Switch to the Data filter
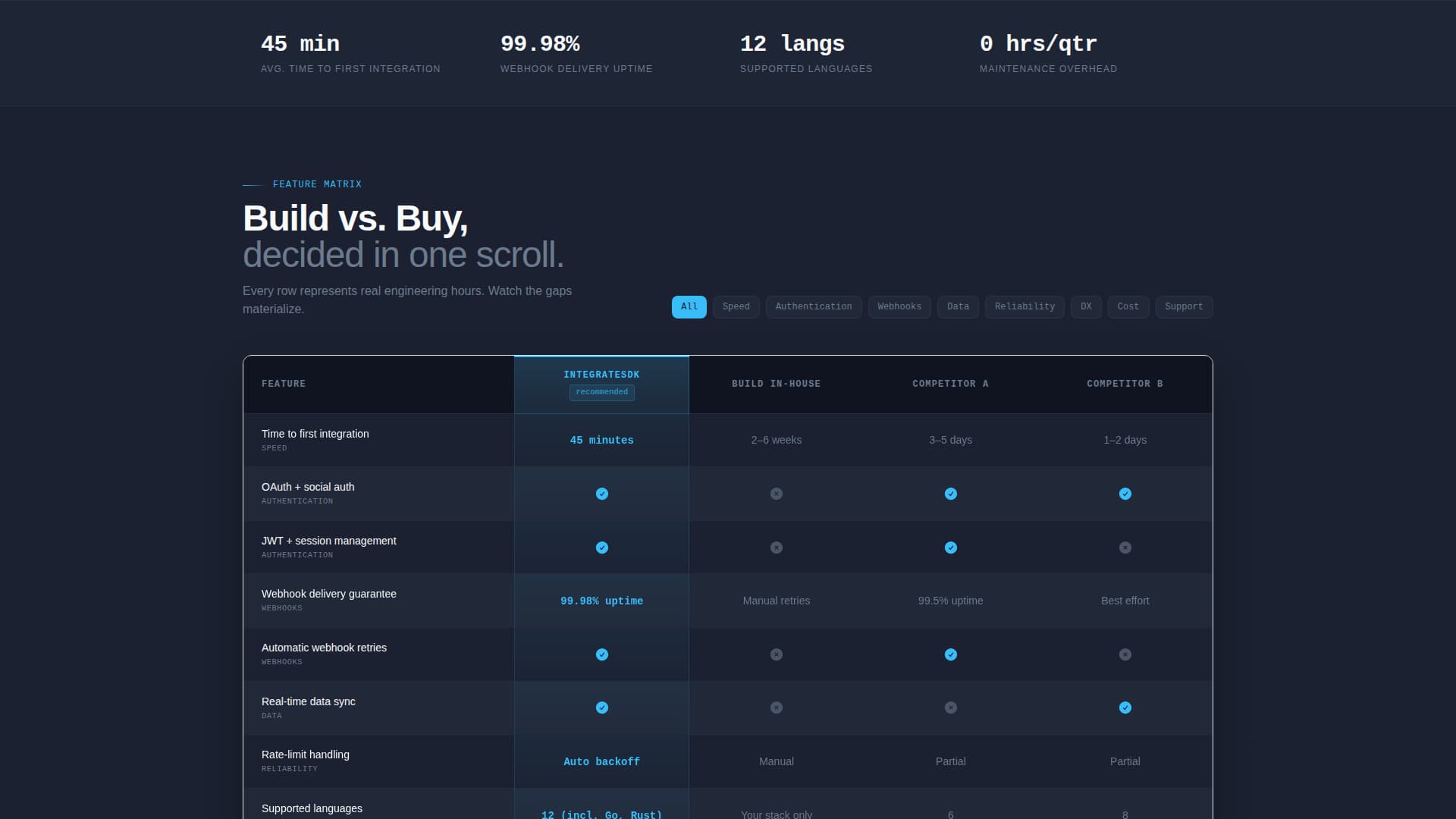 point(958,306)
